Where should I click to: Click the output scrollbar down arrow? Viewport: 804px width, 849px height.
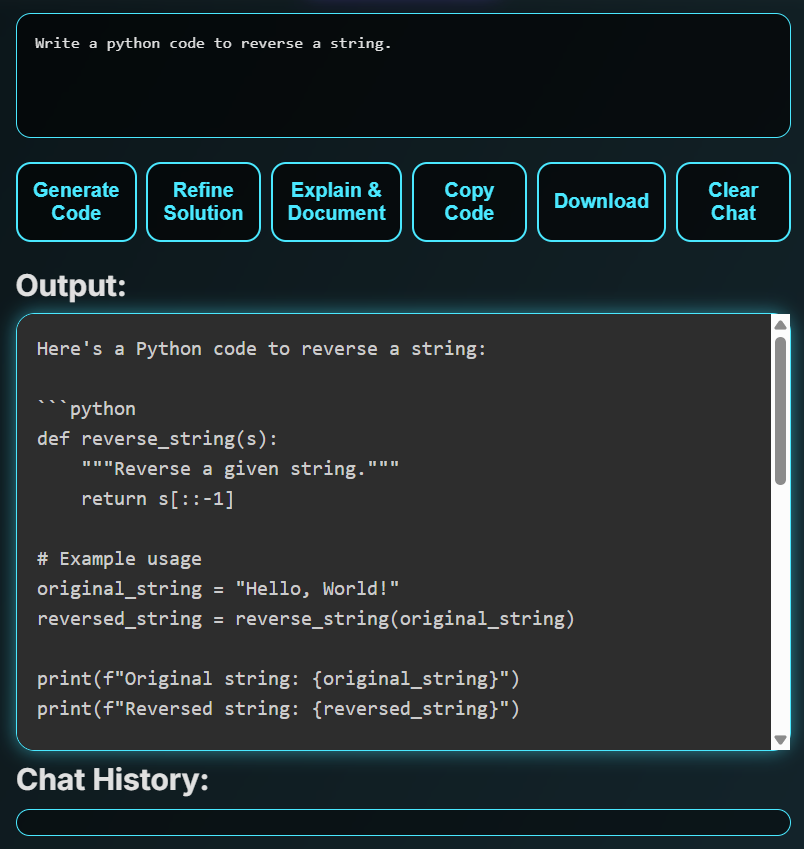point(780,740)
